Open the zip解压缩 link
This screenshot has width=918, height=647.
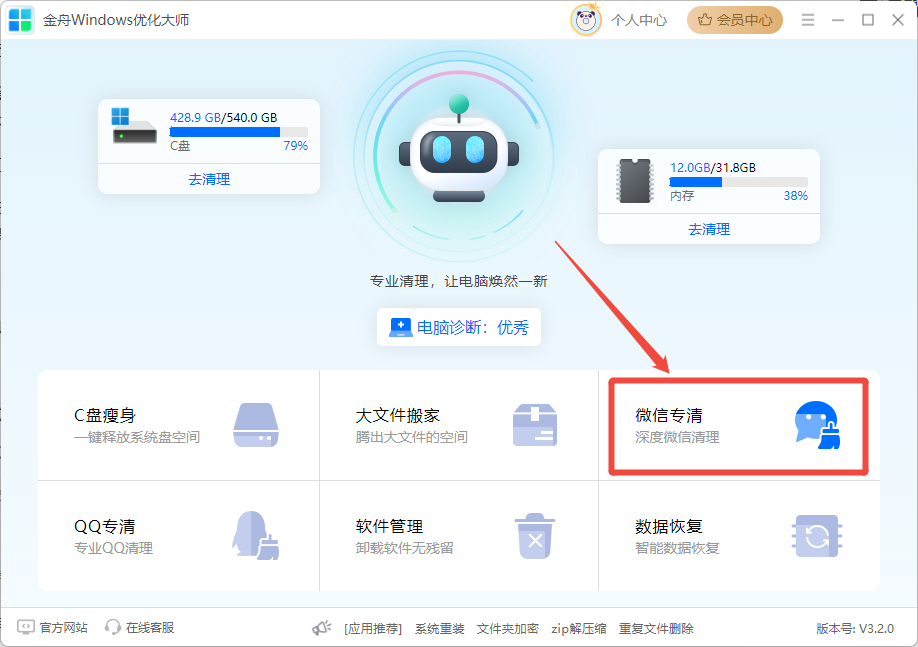pyautogui.click(x=578, y=629)
